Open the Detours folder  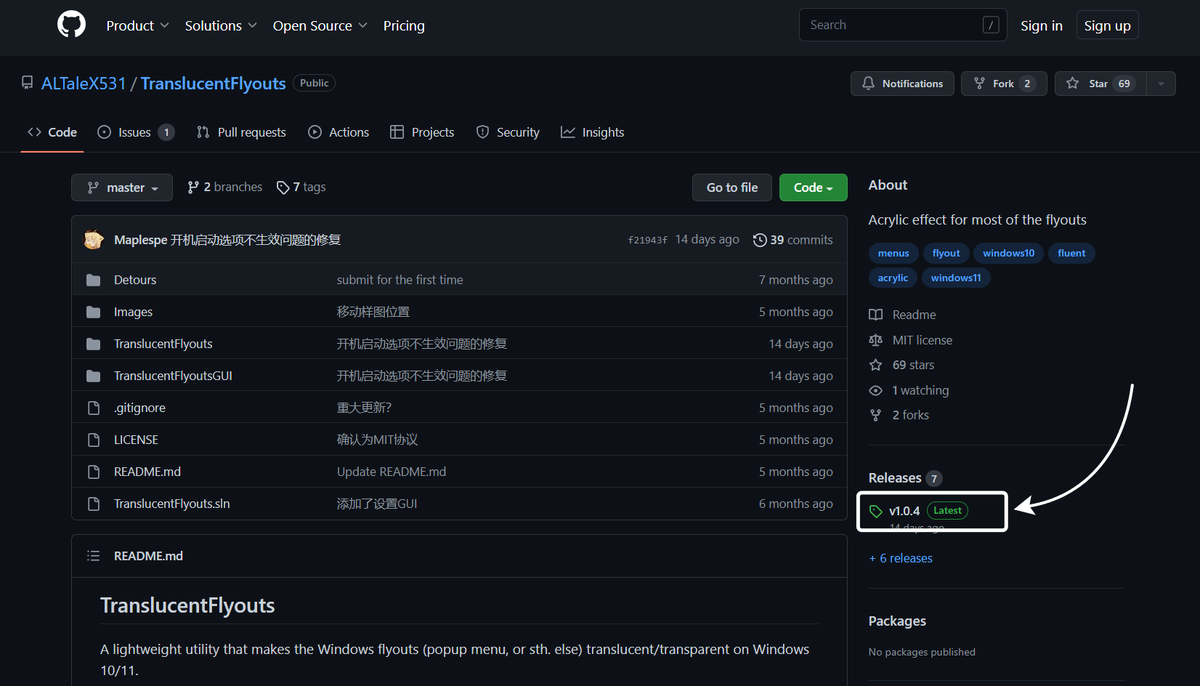[x=135, y=280]
